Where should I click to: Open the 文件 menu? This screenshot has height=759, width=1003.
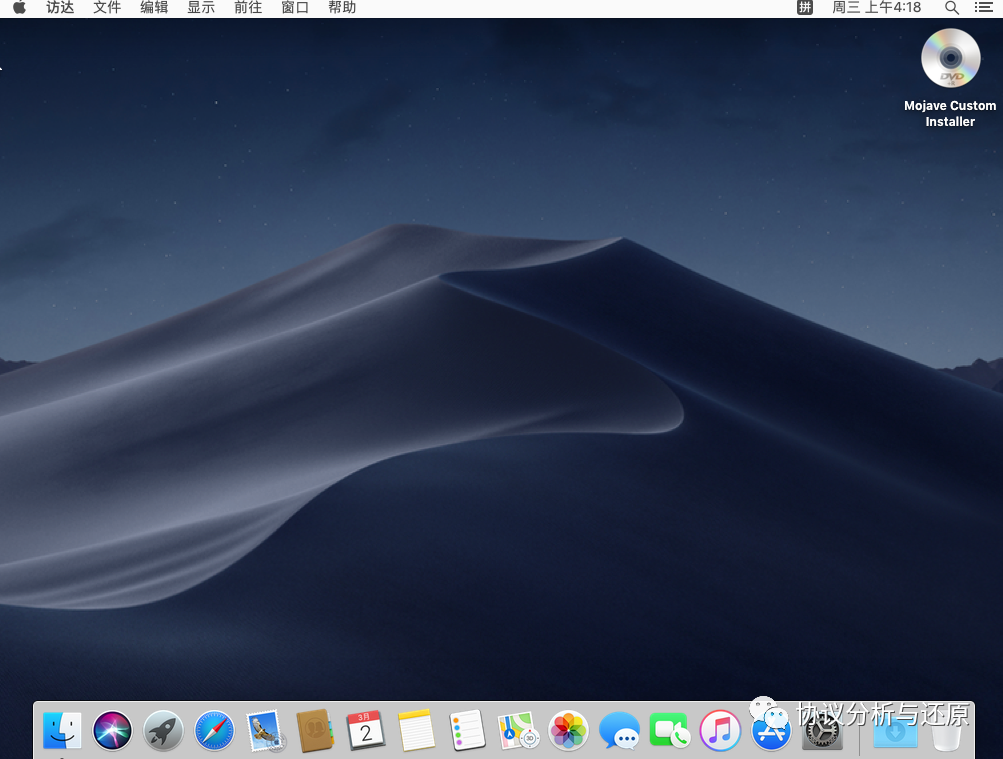pyautogui.click(x=107, y=8)
